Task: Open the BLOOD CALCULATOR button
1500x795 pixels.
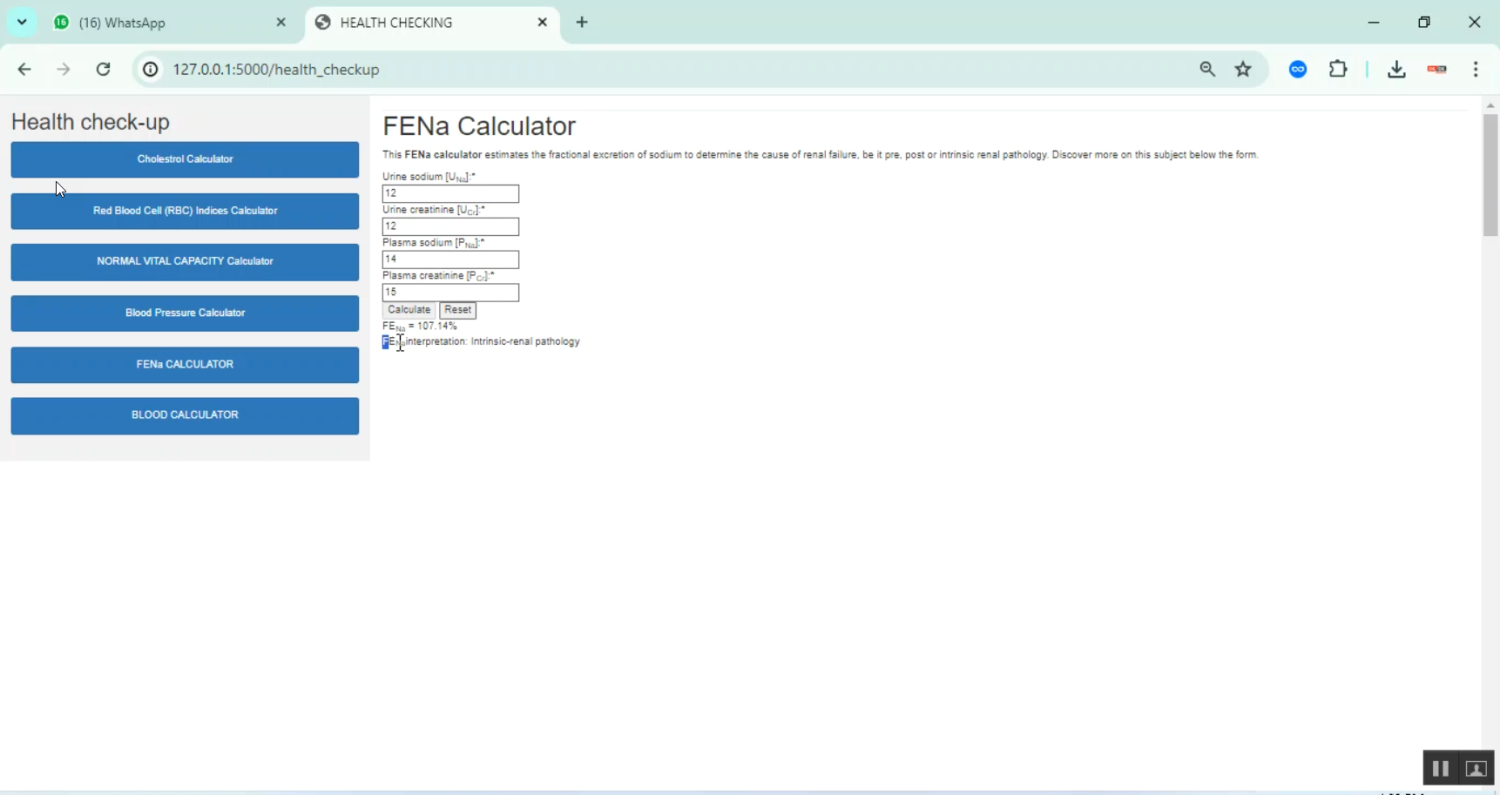Action: (x=185, y=415)
